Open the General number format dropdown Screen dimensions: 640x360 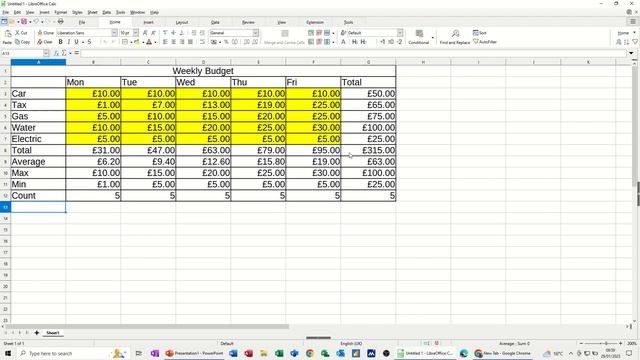click(x=255, y=33)
